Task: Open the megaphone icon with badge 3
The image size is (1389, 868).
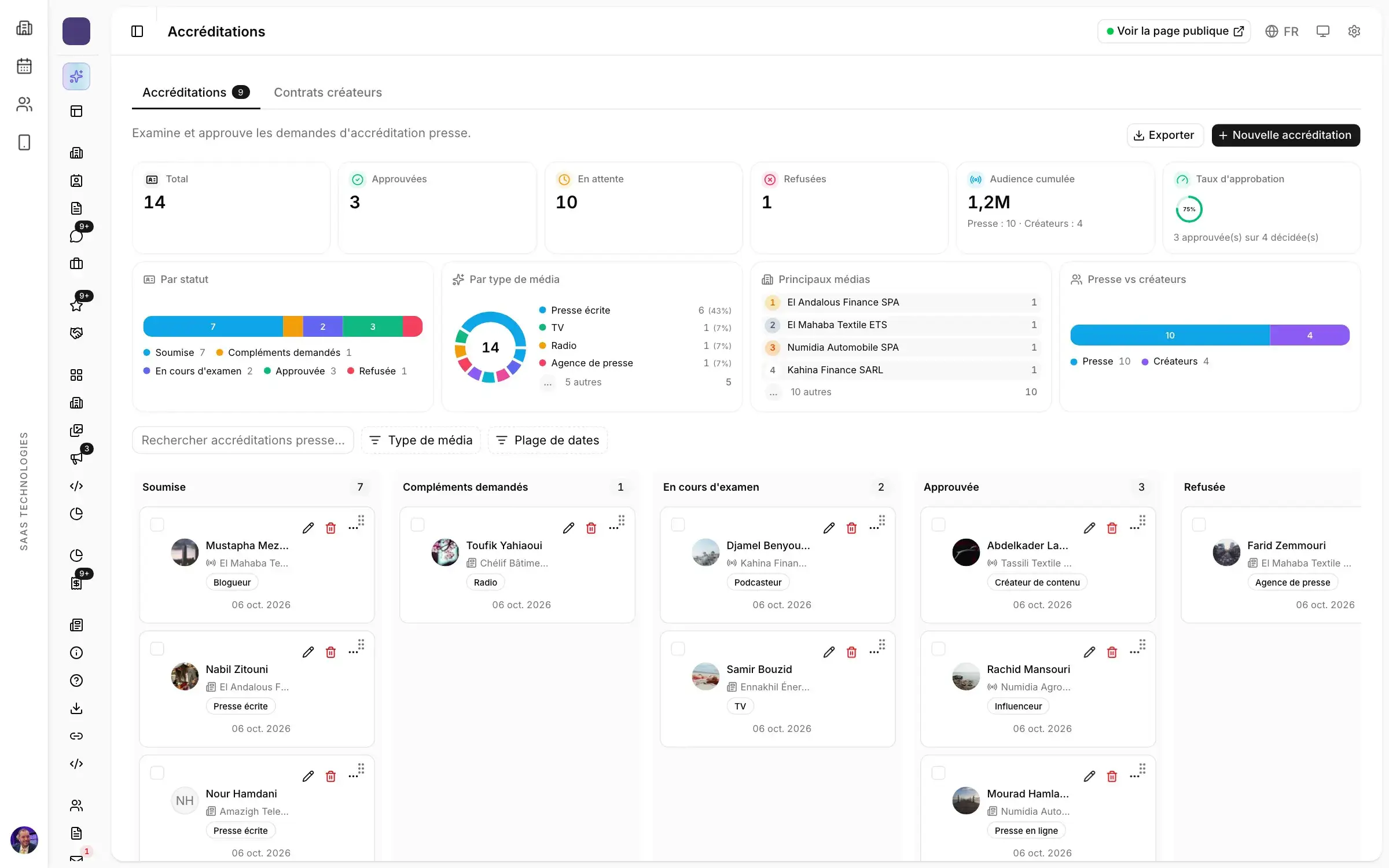Action: [x=76, y=458]
